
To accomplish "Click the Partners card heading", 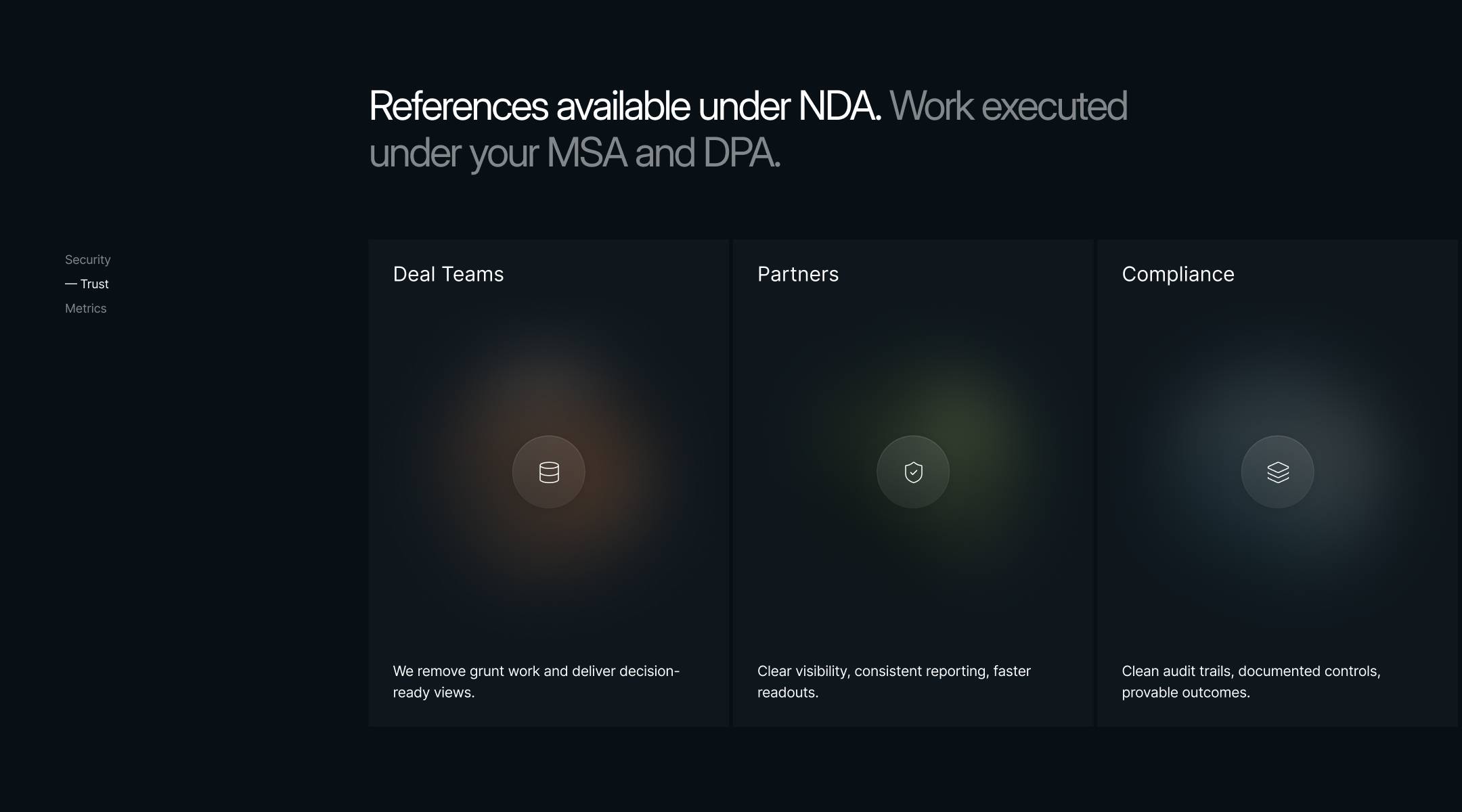I will tap(797, 274).
